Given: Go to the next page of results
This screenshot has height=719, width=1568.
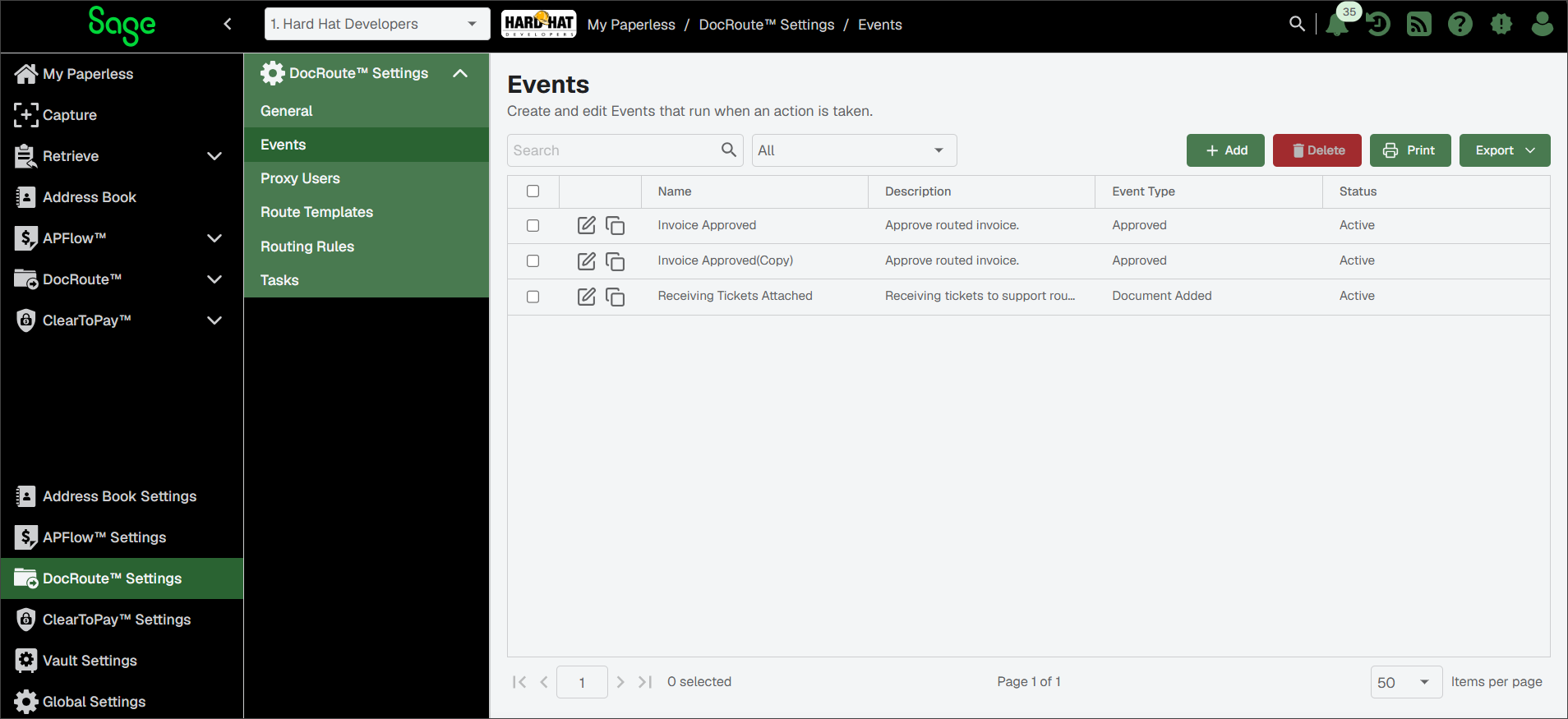Looking at the screenshot, I should [620, 682].
